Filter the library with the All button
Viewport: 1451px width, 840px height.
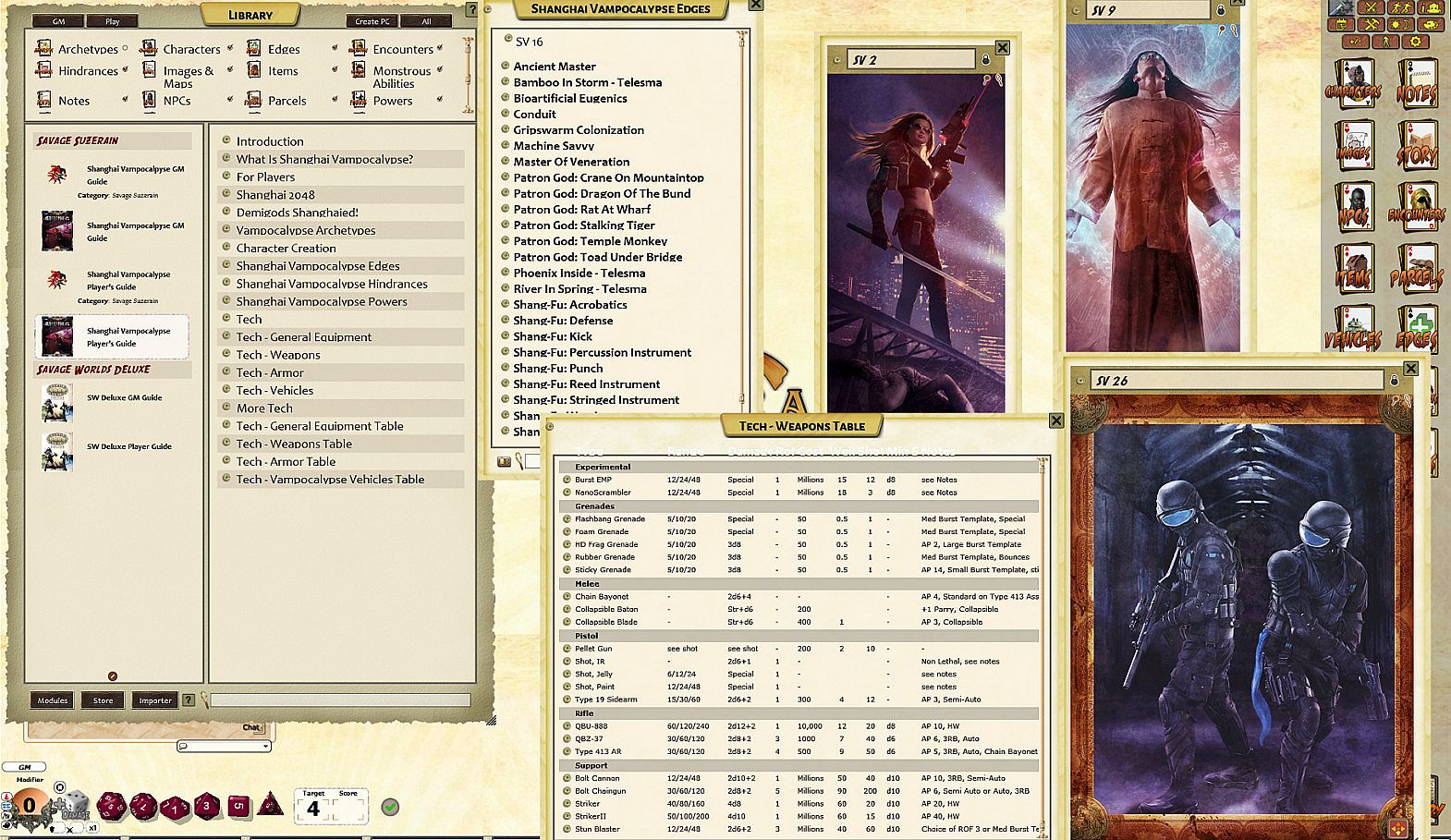[x=426, y=21]
